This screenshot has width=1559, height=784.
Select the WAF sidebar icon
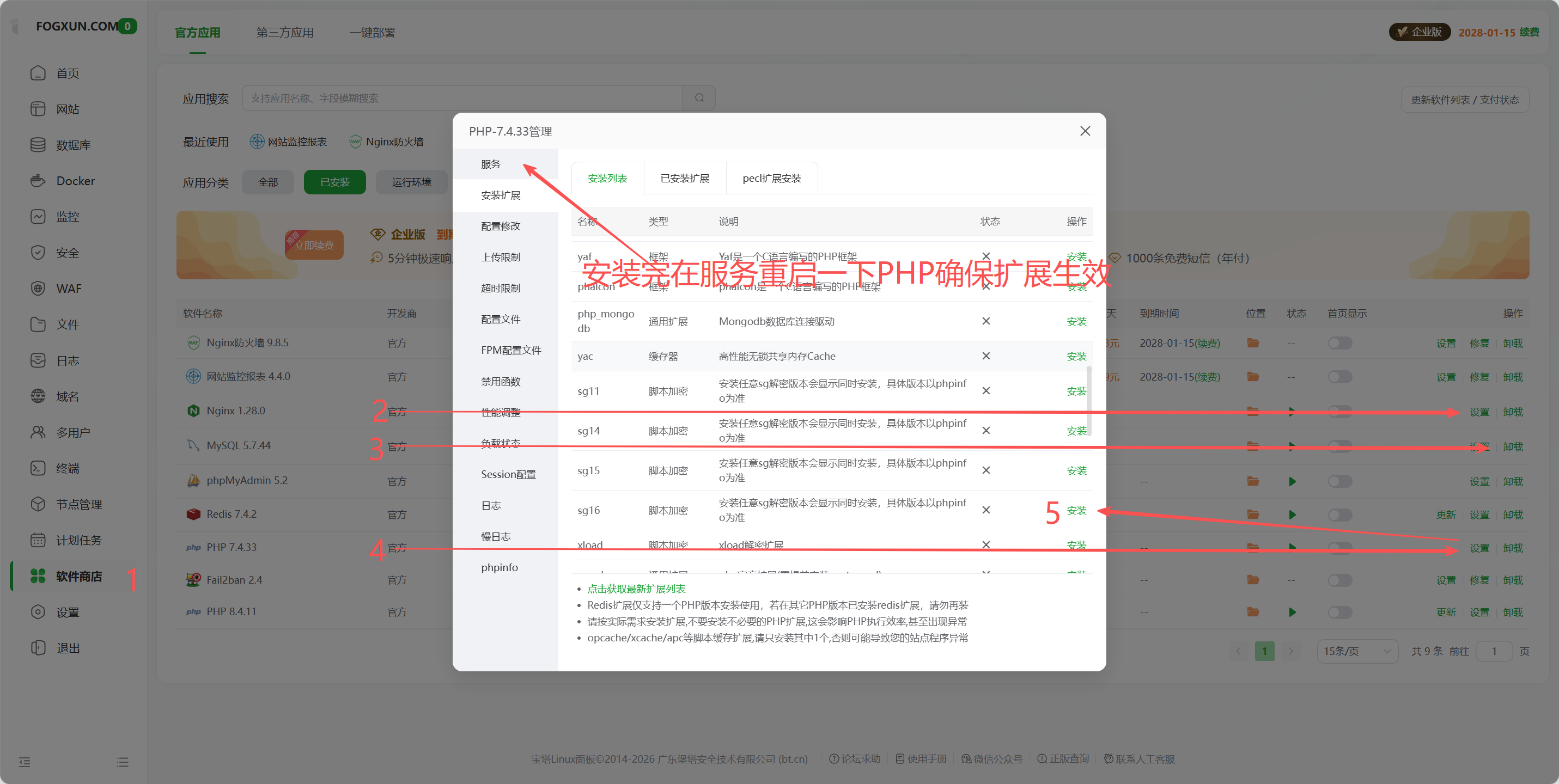coord(38,288)
